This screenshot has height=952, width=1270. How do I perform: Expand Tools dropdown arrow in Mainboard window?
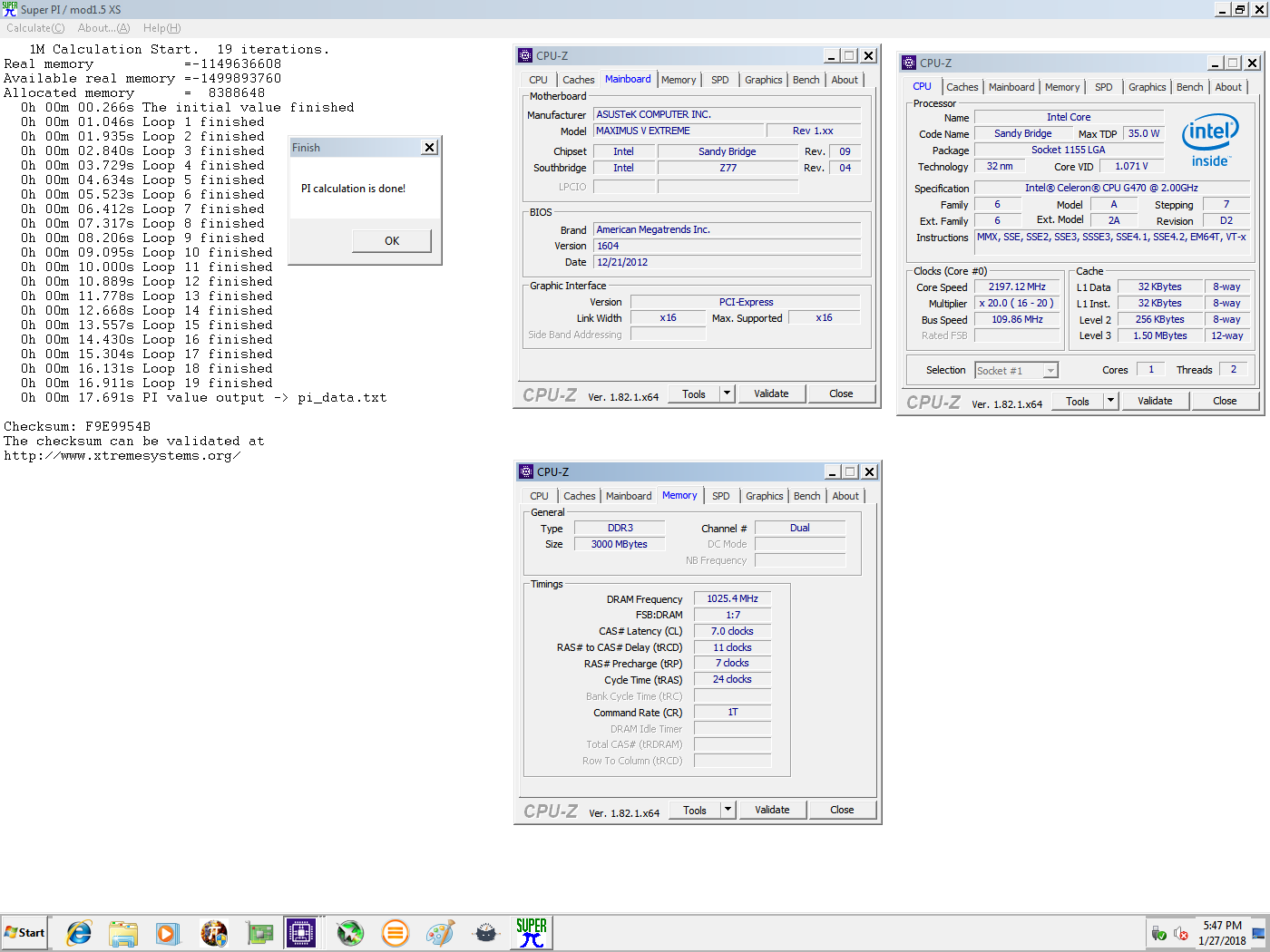click(x=727, y=393)
